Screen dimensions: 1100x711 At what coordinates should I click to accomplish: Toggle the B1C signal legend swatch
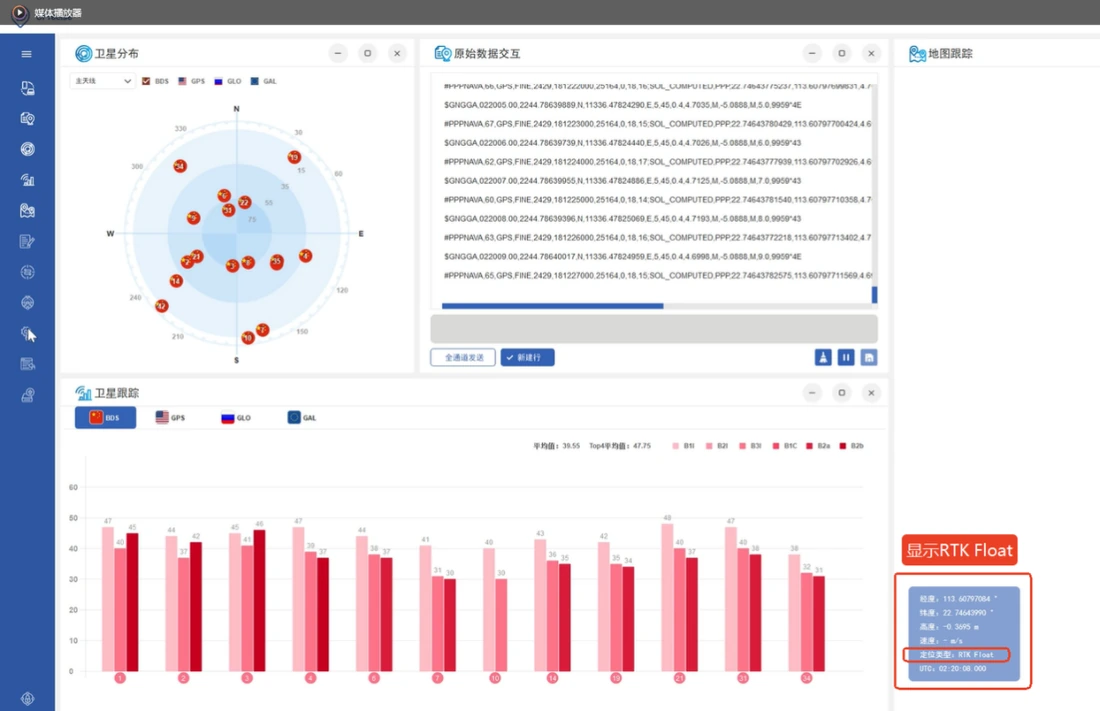click(776, 446)
